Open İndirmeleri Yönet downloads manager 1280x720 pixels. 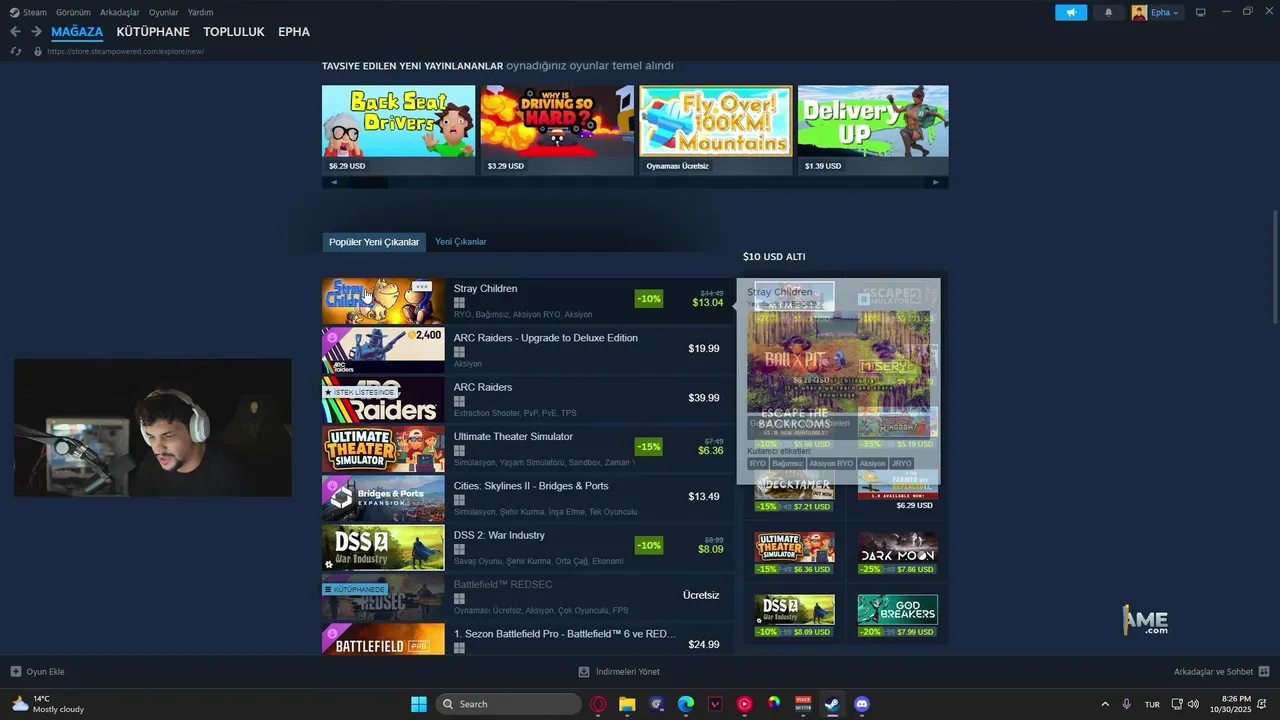pyautogui.click(x=619, y=672)
